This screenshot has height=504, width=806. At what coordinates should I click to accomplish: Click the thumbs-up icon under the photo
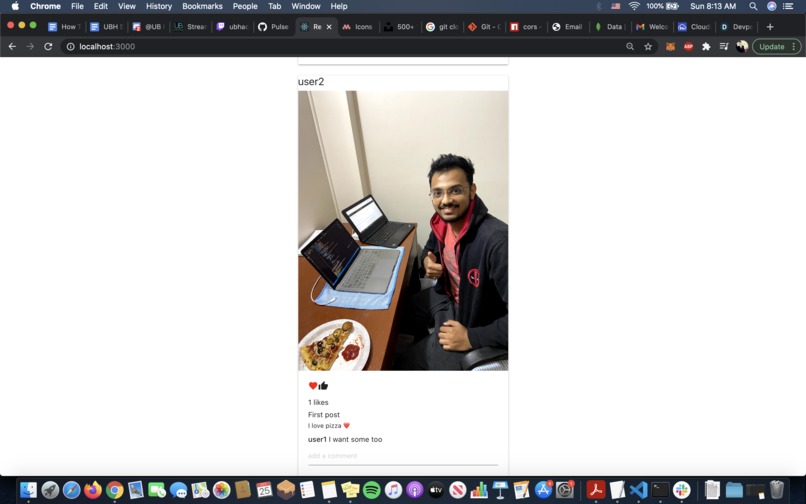coord(323,385)
